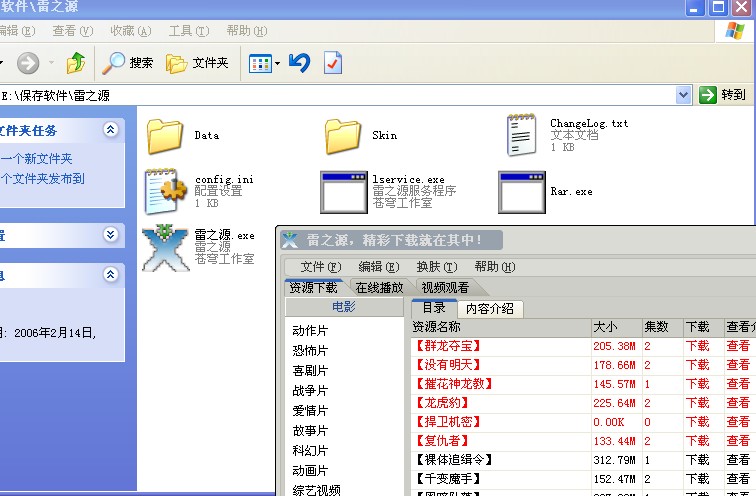Select the 战争片 category
The width and height of the screenshot is (756, 496).
[310, 390]
